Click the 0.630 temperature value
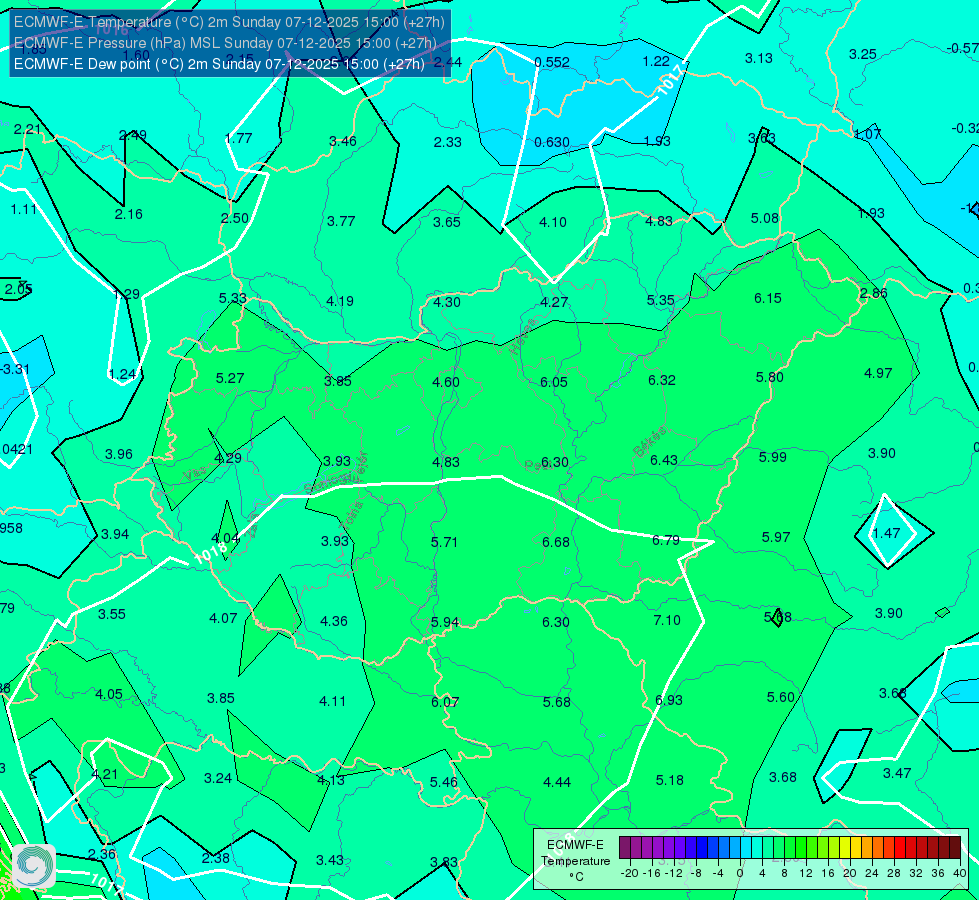979x900 pixels. tap(552, 142)
